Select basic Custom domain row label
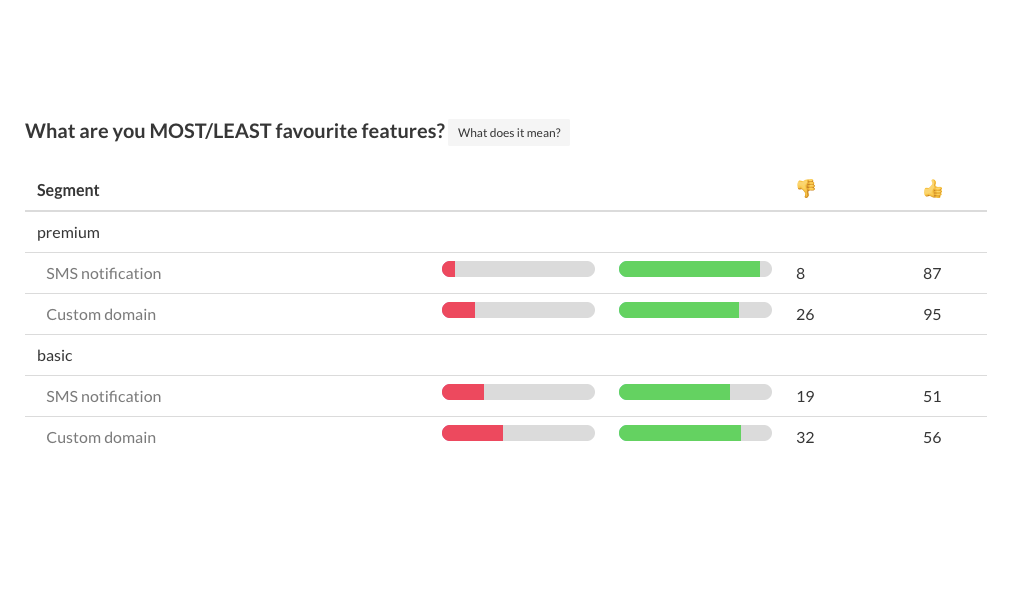 pos(101,437)
